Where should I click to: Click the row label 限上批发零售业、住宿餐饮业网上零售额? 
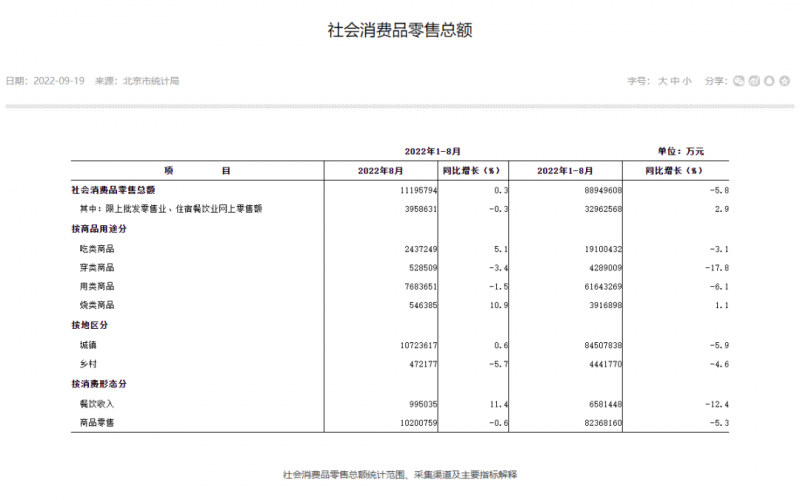(x=184, y=209)
